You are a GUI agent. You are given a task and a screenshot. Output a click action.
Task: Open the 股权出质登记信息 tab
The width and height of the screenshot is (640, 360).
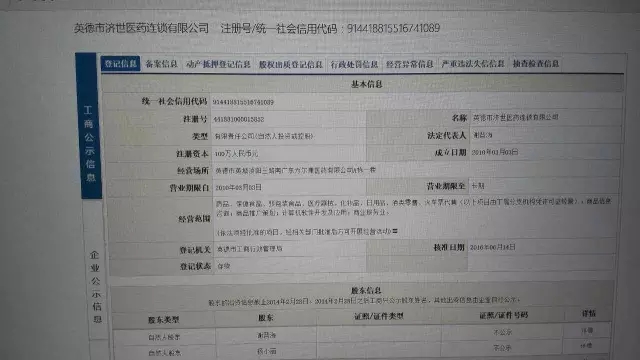tap(291, 64)
